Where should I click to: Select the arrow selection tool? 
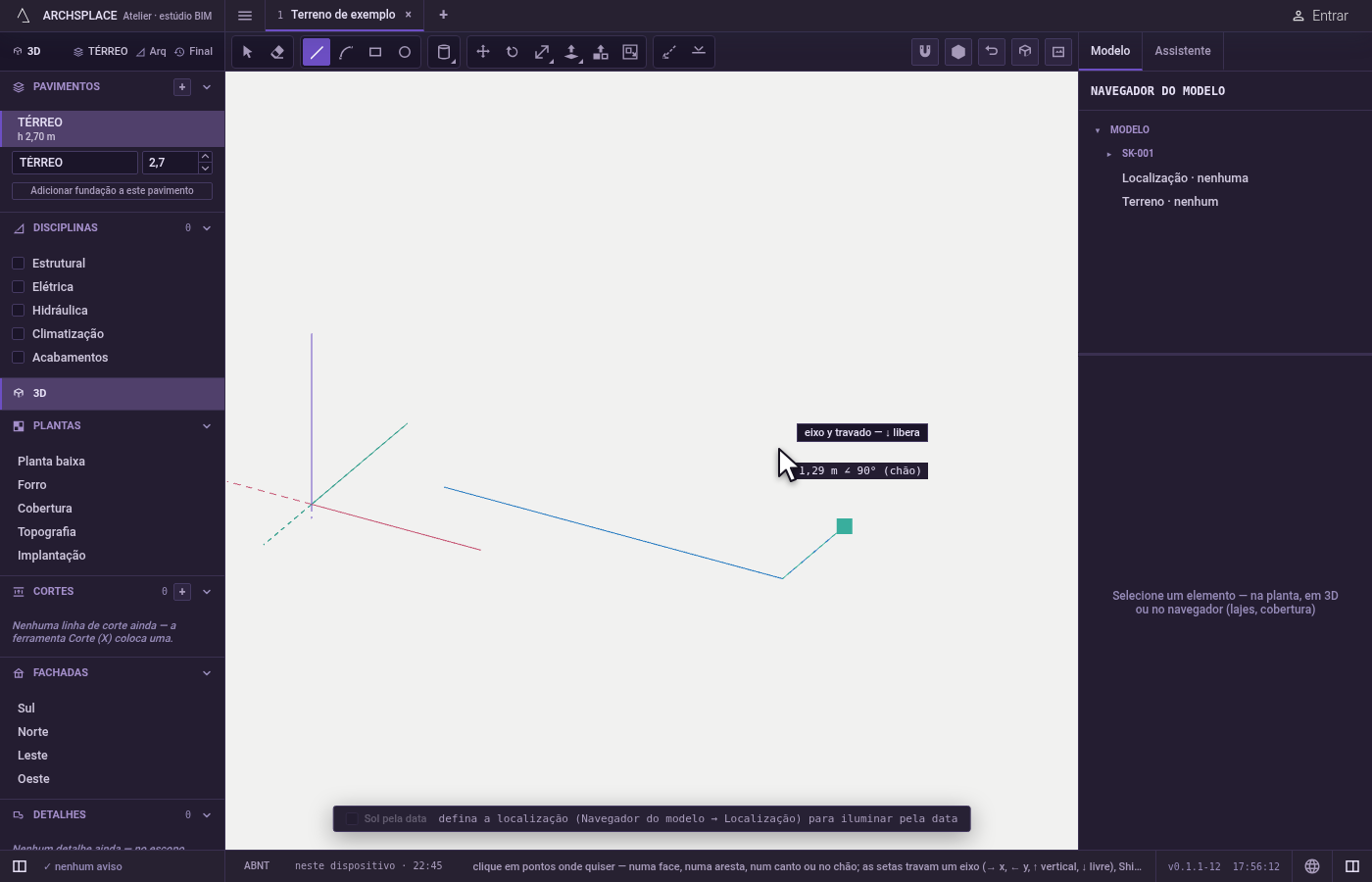248,52
